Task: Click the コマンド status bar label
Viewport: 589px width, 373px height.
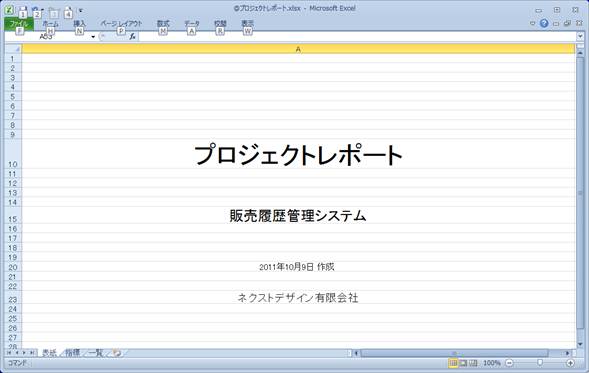Action: pyautogui.click(x=17, y=363)
